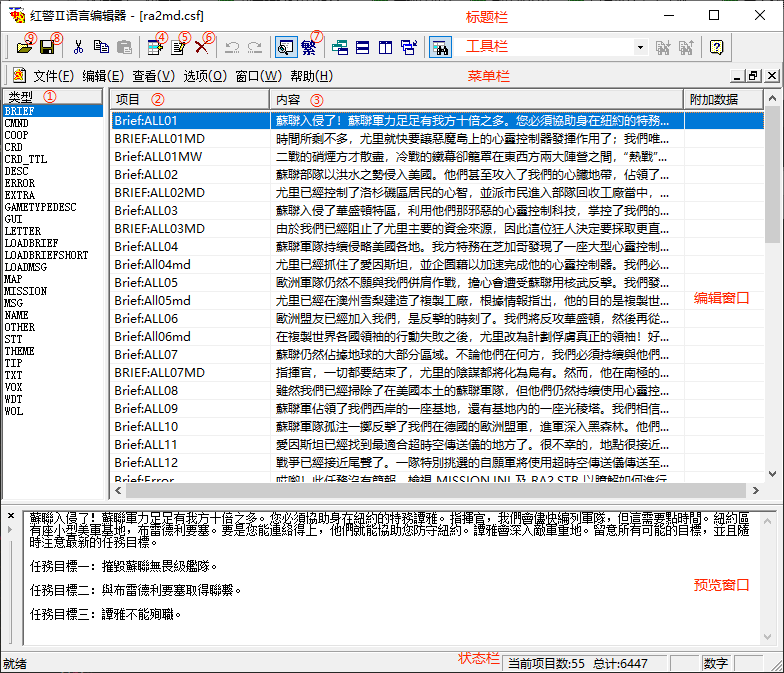Select the GUI type in list
784x673 pixels.
pos(14,220)
